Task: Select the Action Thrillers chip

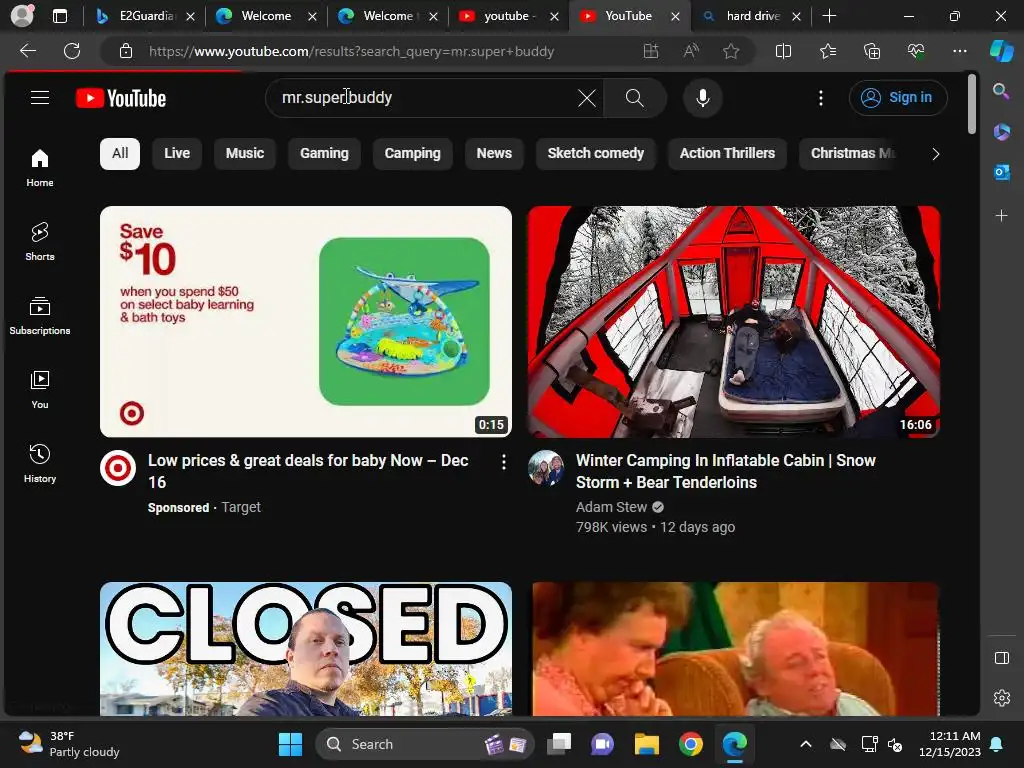Action: pos(727,153)
